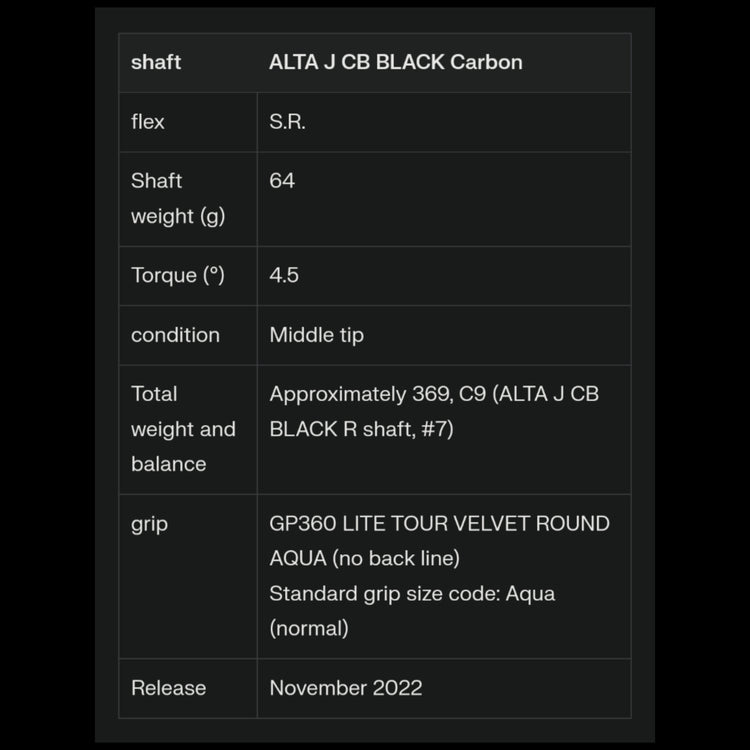This screenshot has height=750, width=750.
Task: Select the 'C9' balance value
Action: pyautogui.click(x=472, y=394)
